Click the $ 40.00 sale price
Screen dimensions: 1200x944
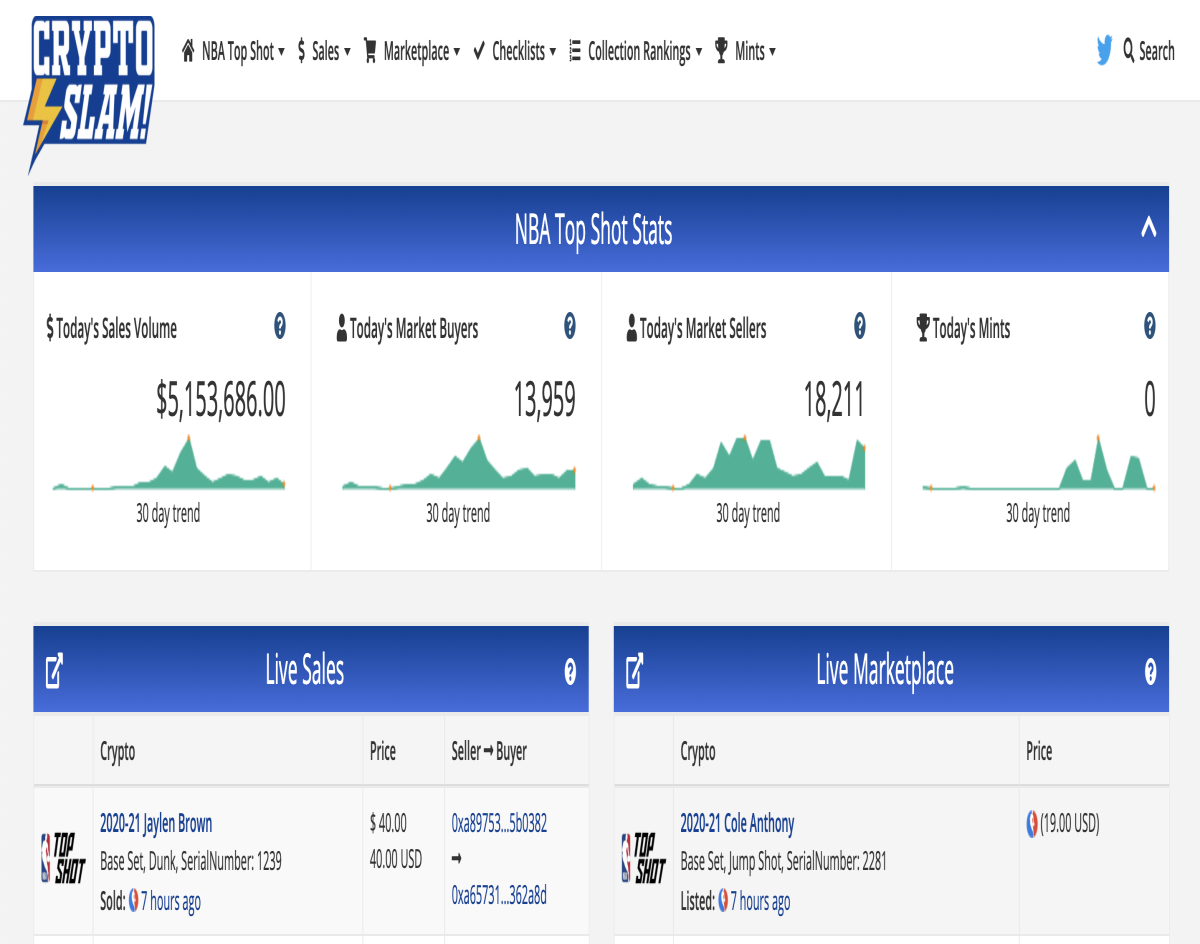point(388,824)
